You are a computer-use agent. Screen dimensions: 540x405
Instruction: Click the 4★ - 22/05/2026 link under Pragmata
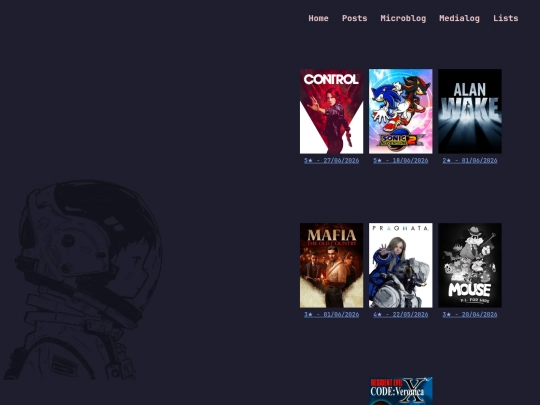(401, 315)
